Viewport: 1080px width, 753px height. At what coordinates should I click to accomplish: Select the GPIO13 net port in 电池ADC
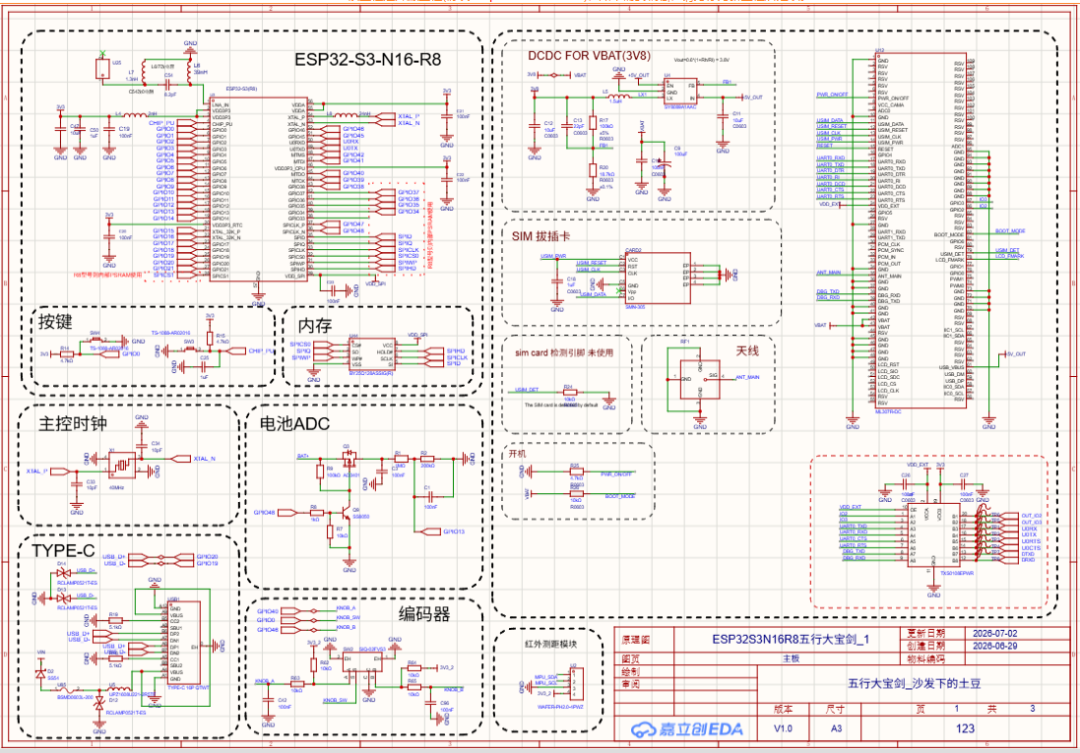point(445,532)
